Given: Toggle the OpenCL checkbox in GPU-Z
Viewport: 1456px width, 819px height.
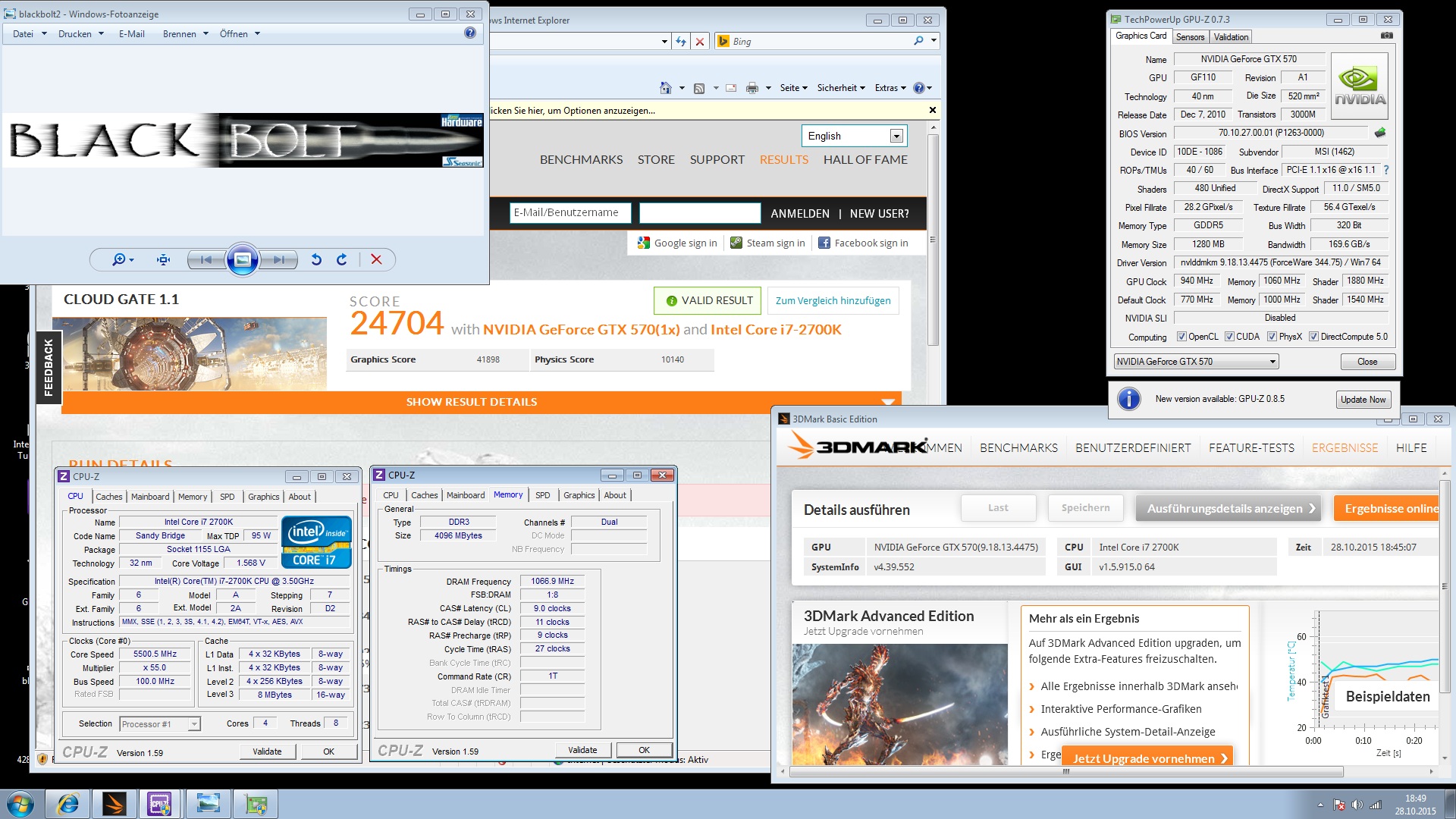Looking at the screenshot, I should [x=1181, y=337].
